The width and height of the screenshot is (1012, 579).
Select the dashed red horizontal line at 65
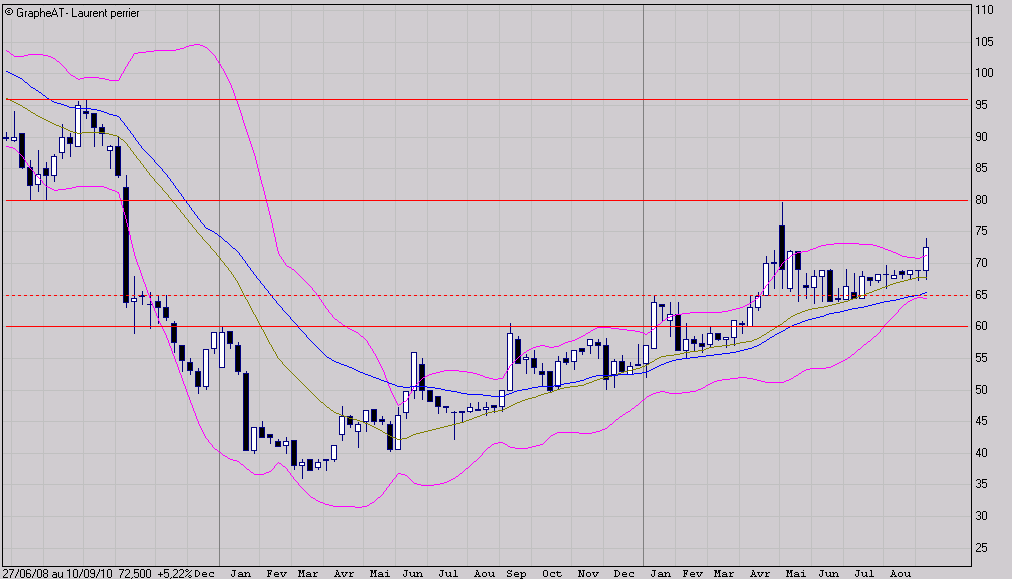487,295
